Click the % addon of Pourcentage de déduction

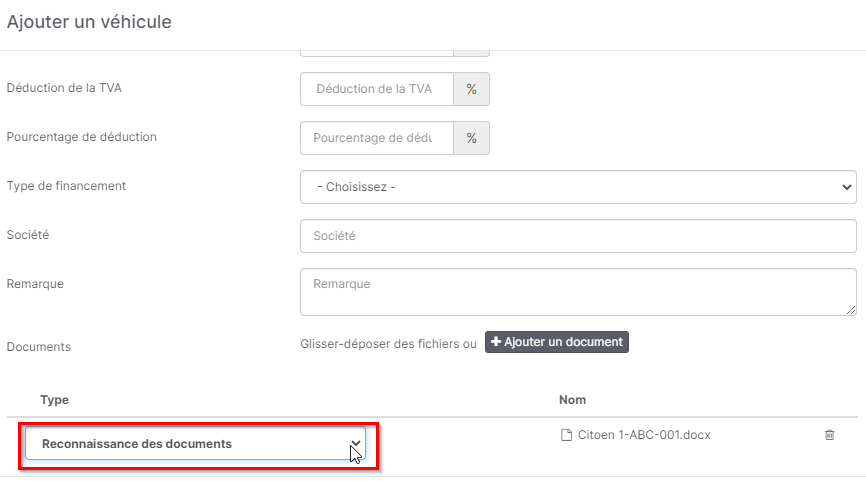[x=471, y=138]
